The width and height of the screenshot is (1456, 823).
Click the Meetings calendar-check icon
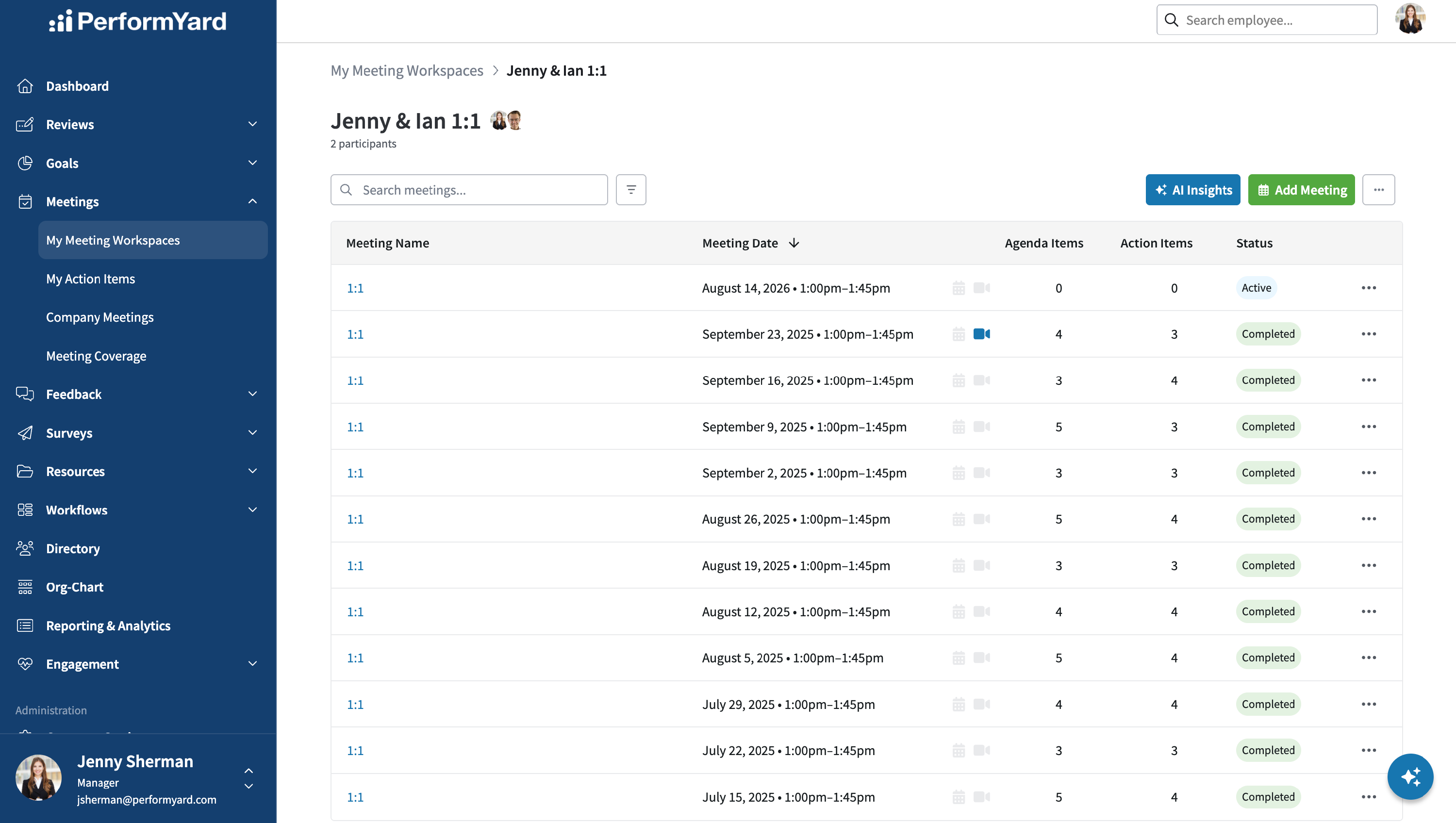[x=25, y=202]
